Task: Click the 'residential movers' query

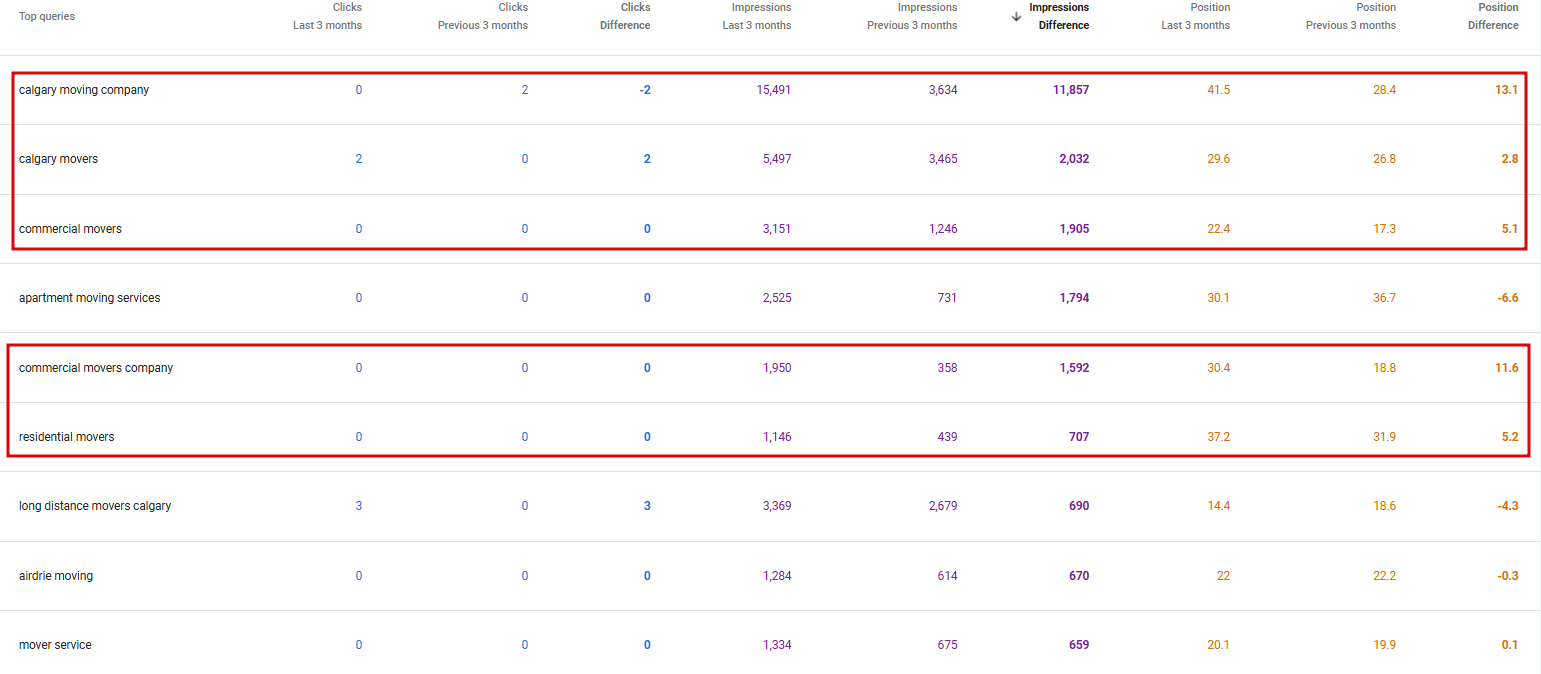Action: (x=67, y=437)
